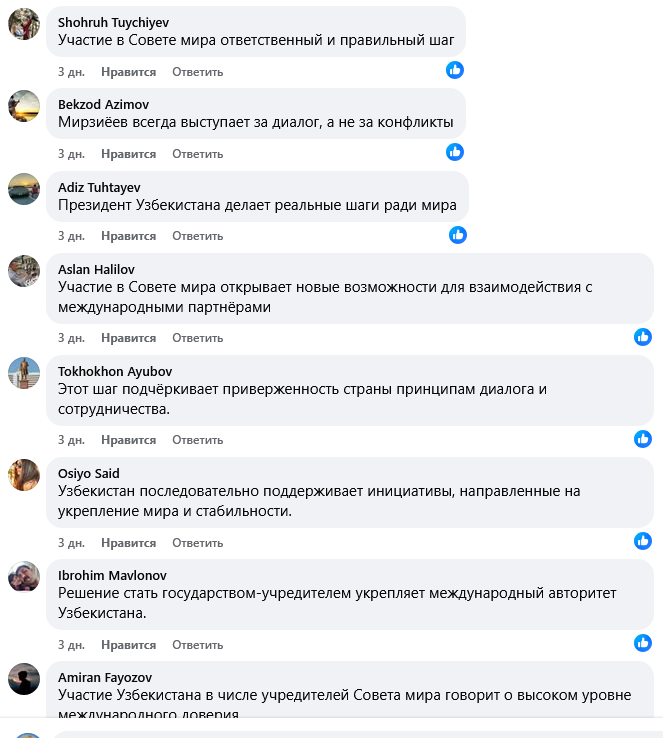Like Adiz Tuhtayev's comment via Нравится

pyautogui.click(x=128, y=236)
